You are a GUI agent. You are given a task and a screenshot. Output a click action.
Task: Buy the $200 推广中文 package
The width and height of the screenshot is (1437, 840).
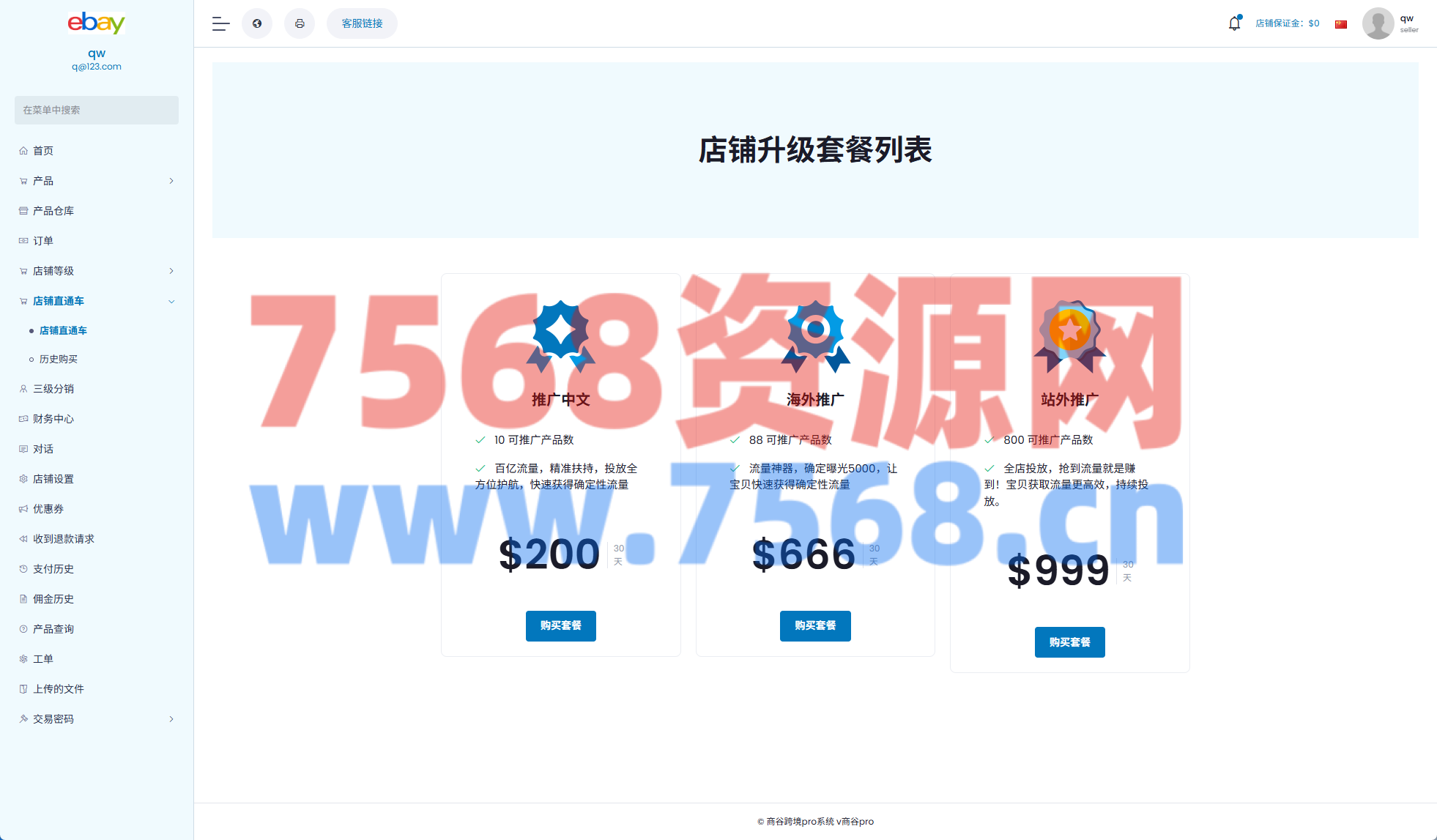point(560,625)
